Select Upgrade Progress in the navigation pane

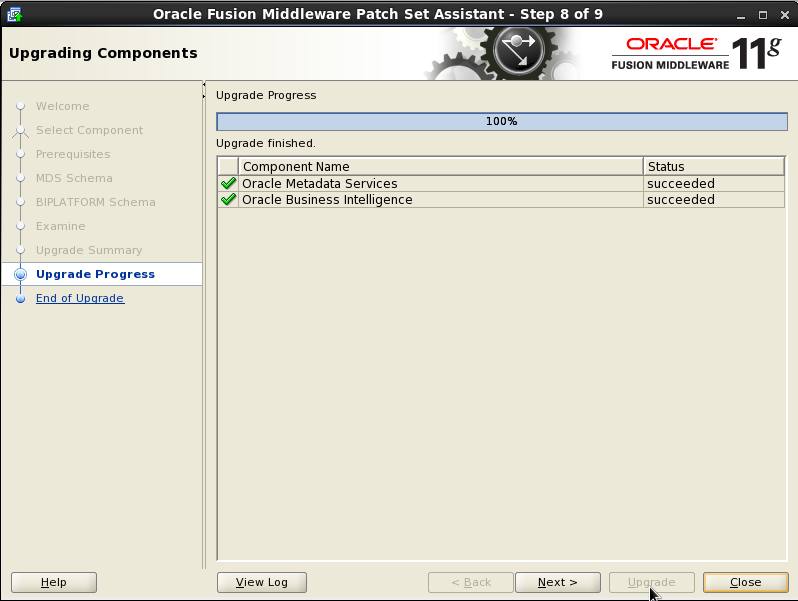click(95, 274)
